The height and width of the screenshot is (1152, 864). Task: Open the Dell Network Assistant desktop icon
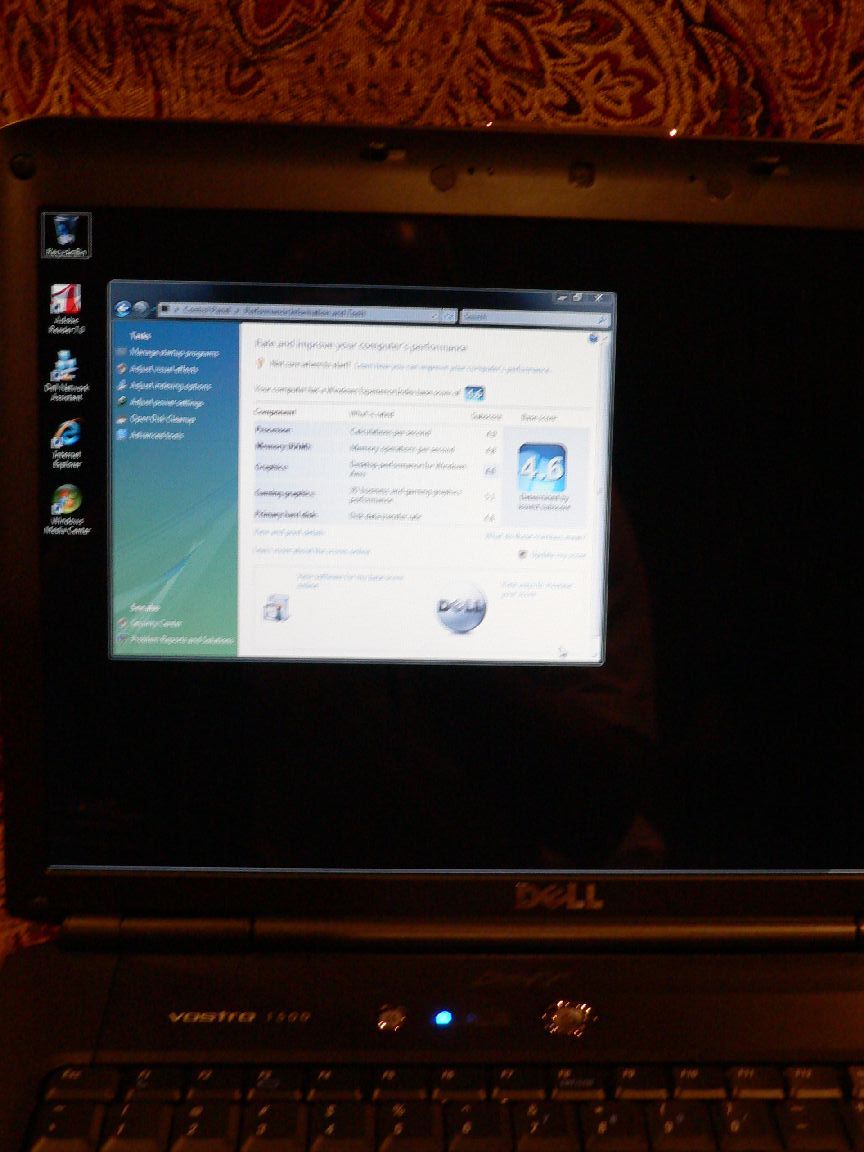tap(66, 375)
